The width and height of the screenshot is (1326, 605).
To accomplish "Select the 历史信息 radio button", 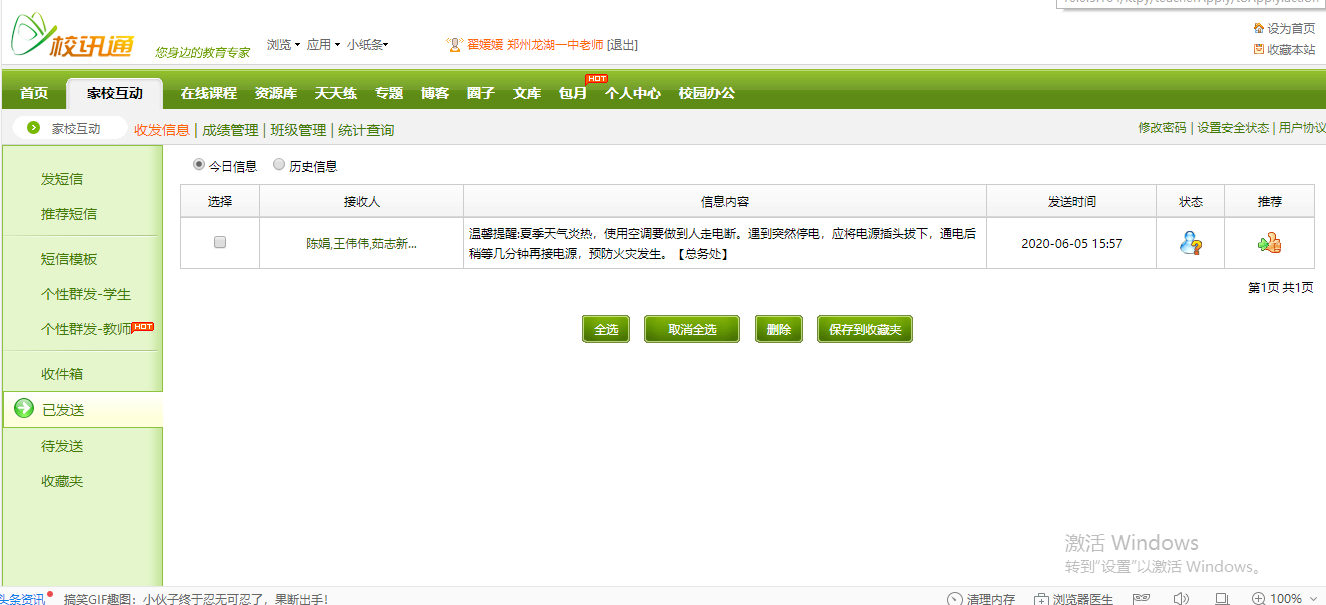I will pyautogui.click(x=279, y=165).
